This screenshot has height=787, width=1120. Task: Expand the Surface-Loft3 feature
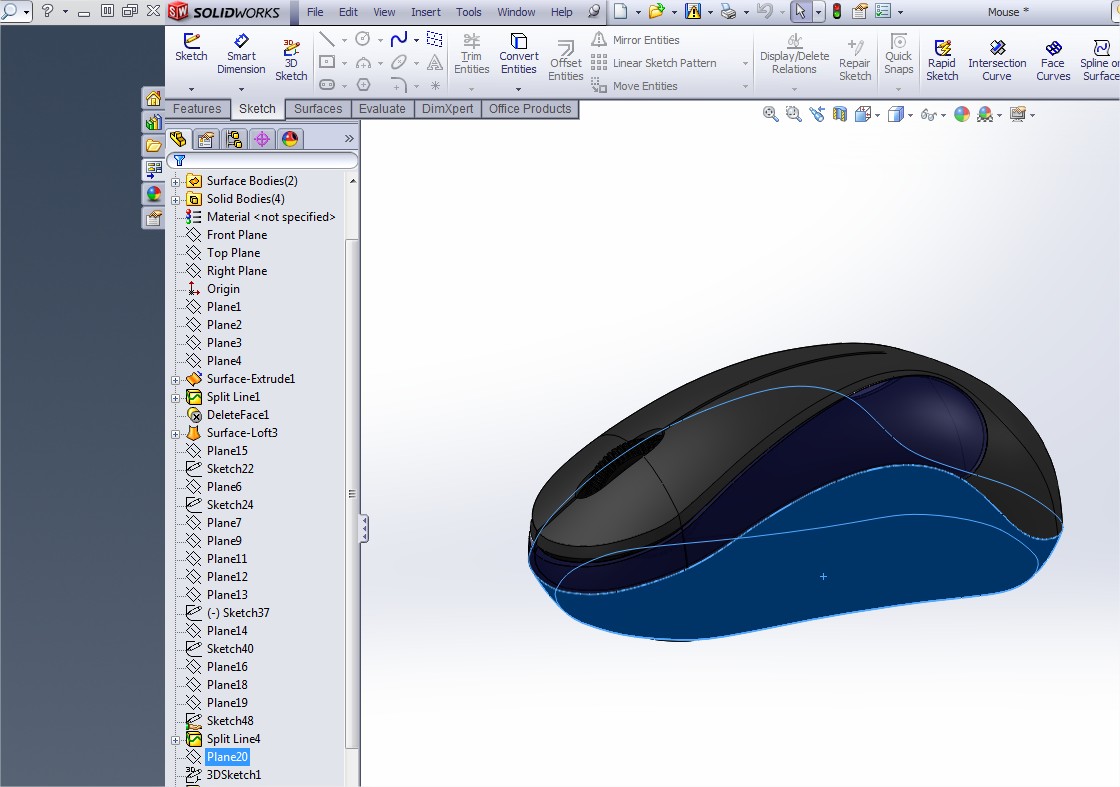[176, 433]
